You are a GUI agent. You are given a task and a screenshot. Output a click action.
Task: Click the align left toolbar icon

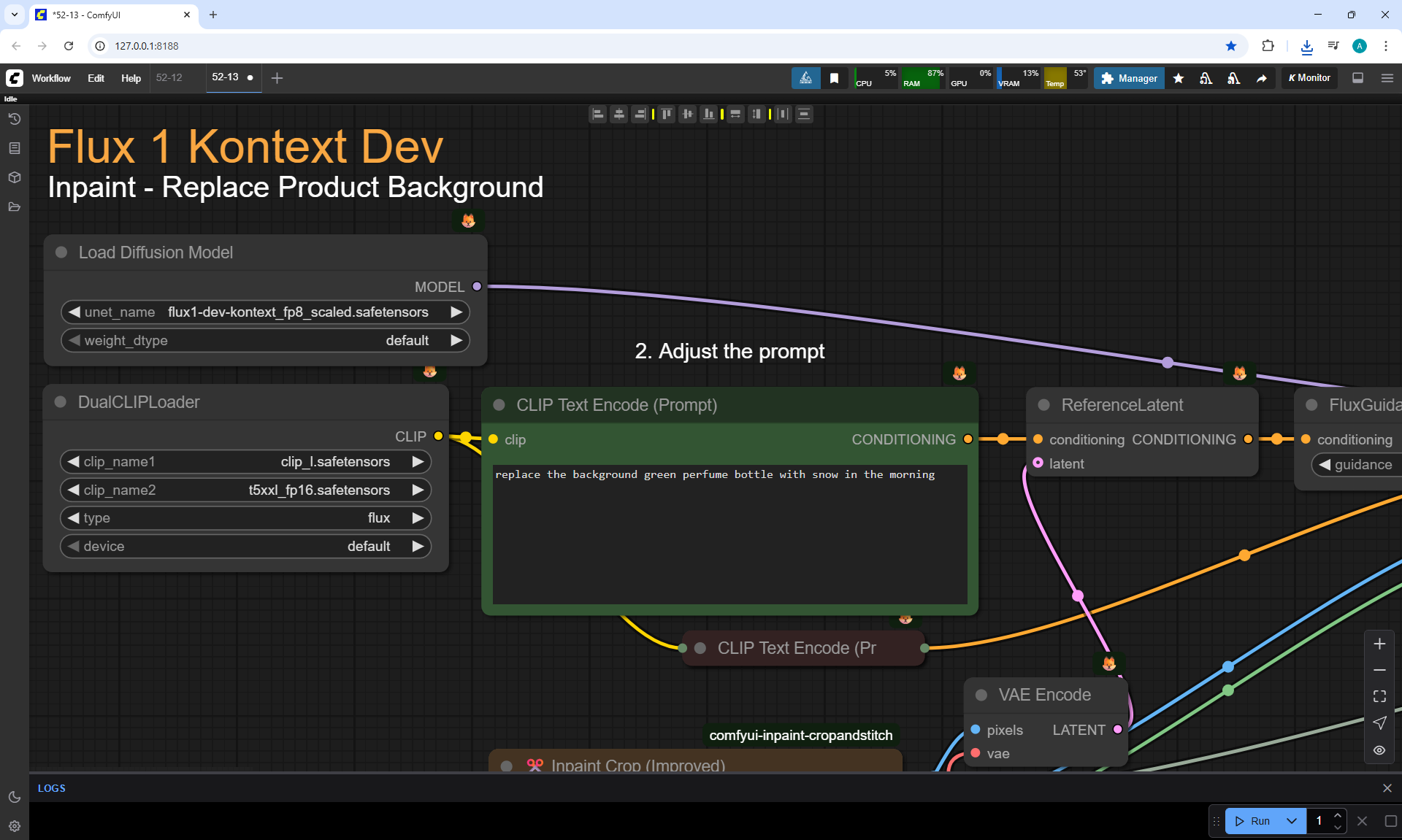point(598,114)
